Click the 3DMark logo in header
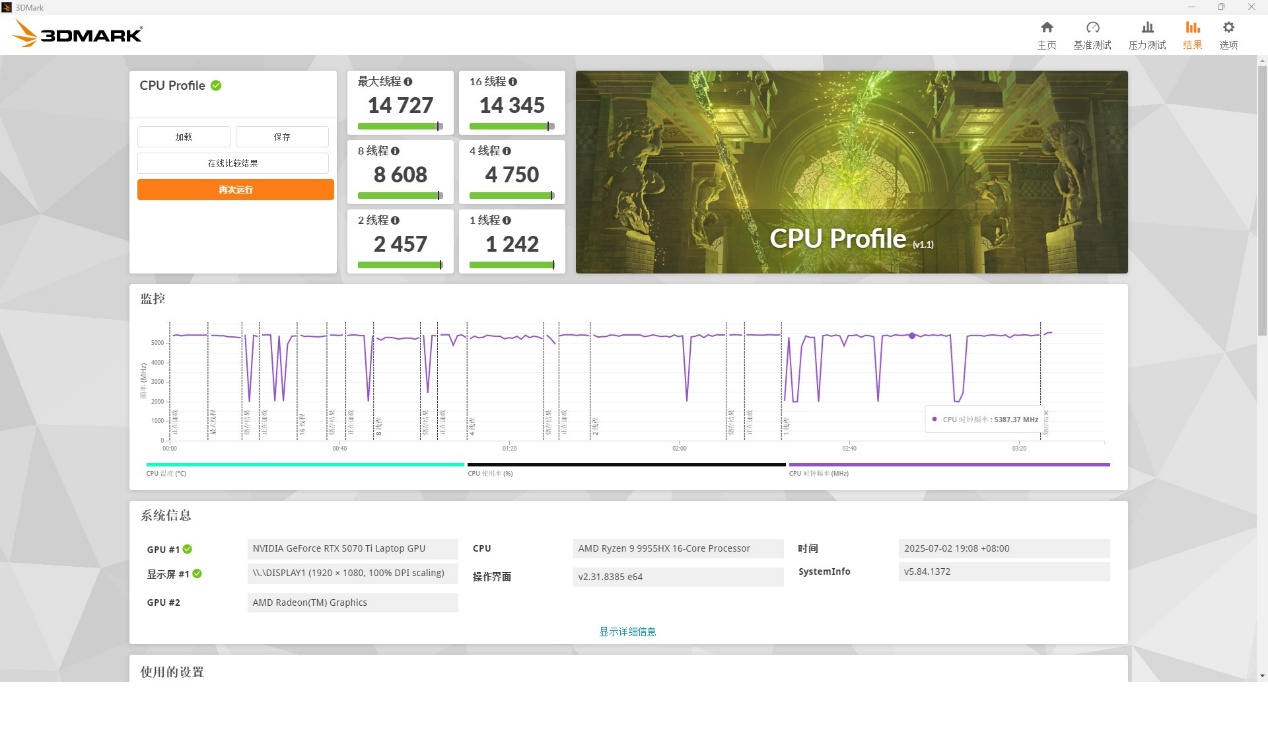The height and width of the screenshot is (732, 1268). [77, 35]
